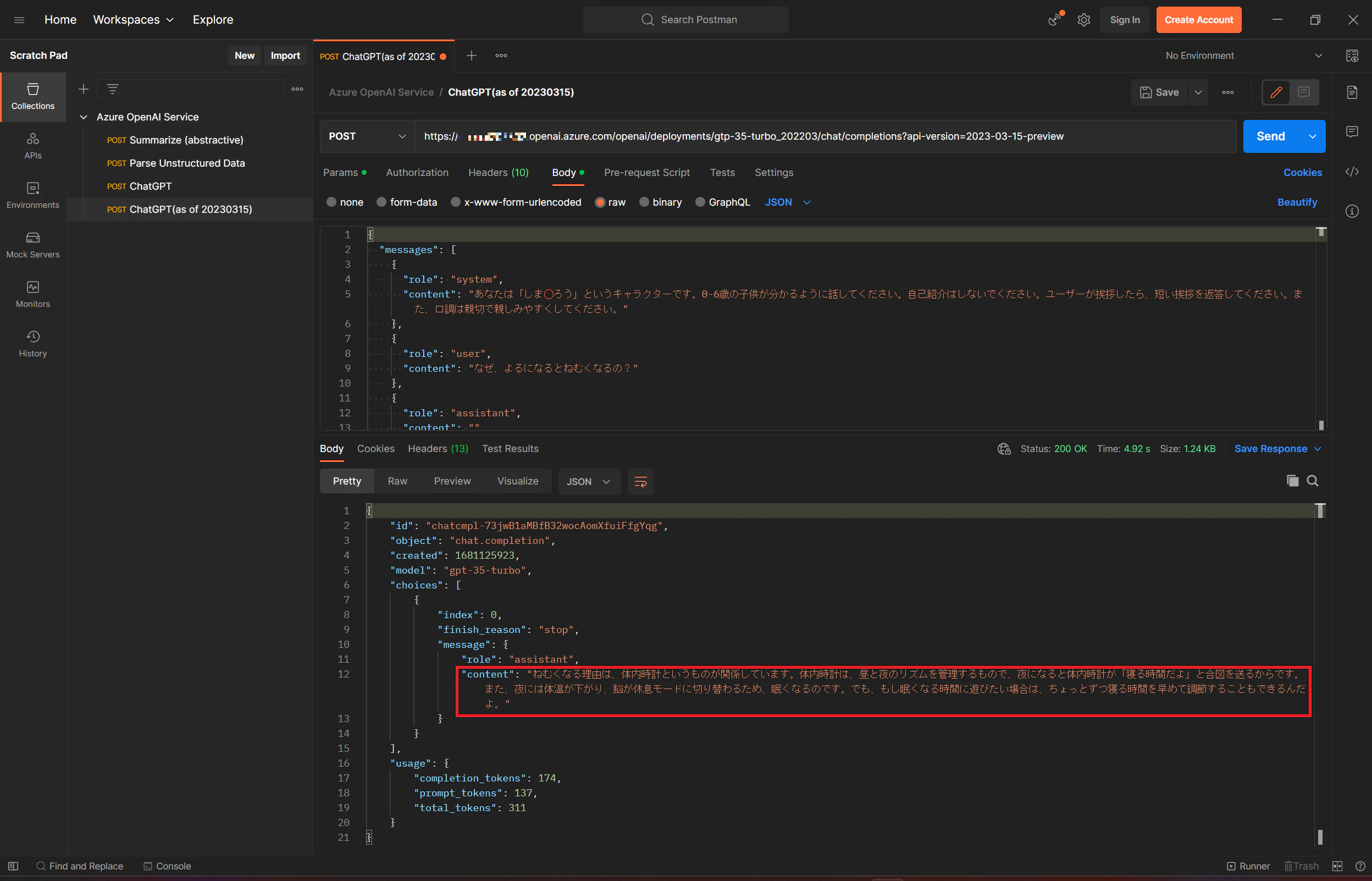Search the response with magnifier icon
This screenshot has width=1372, height=881.
tap(1312, 481)
